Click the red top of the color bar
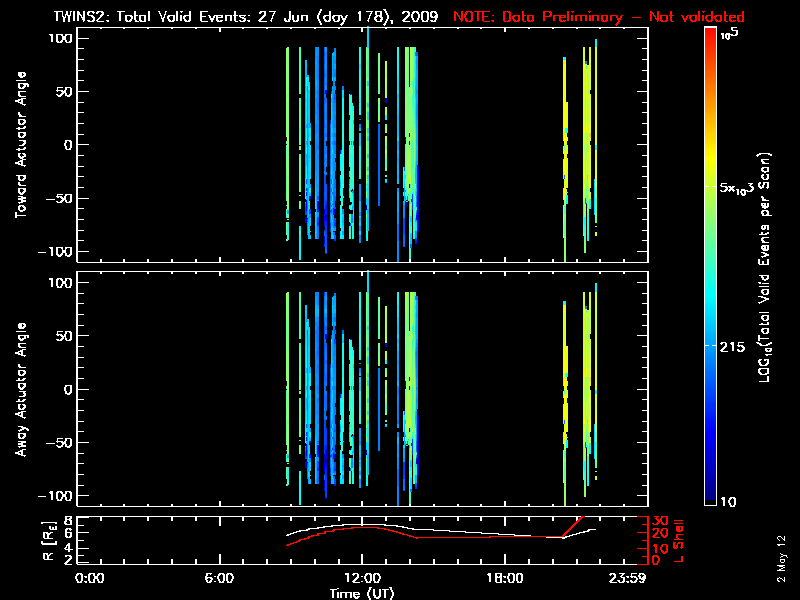This screenshot has height=600, width=800. pos(710,34)
